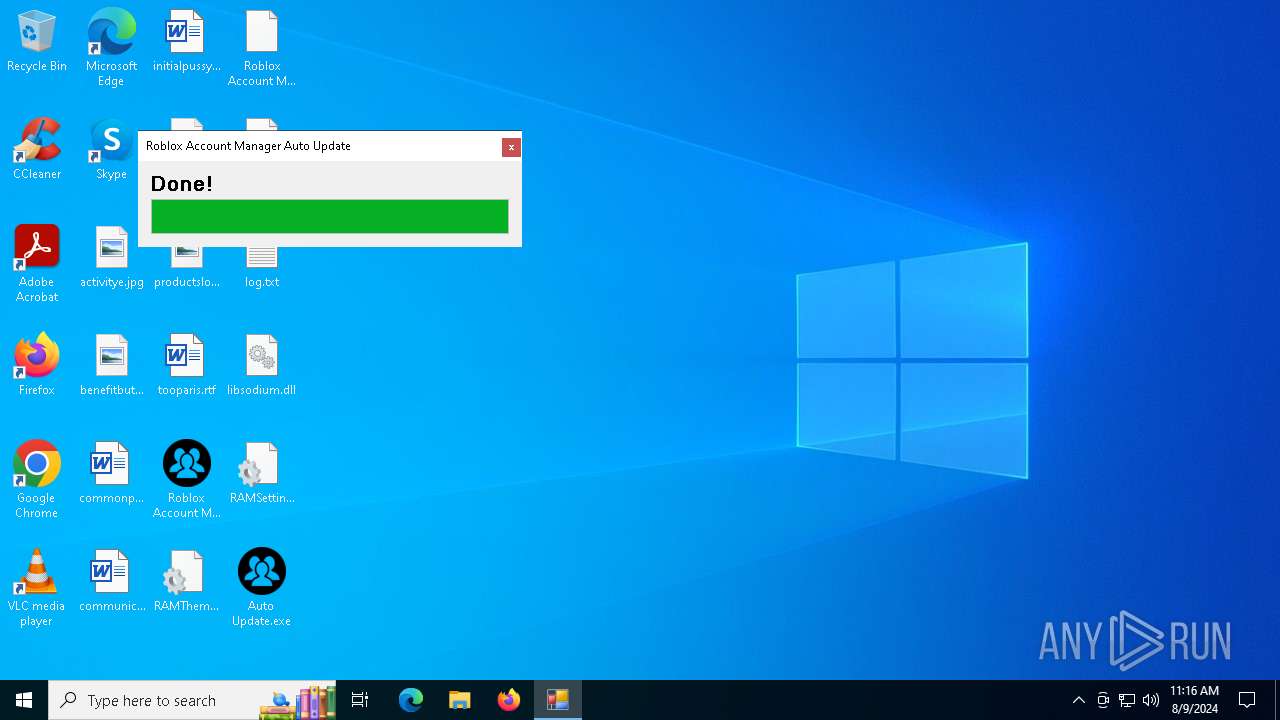Select the commonp... Word document icon
This screenshot has height=720, width=1280.
[x=111, y=474]
